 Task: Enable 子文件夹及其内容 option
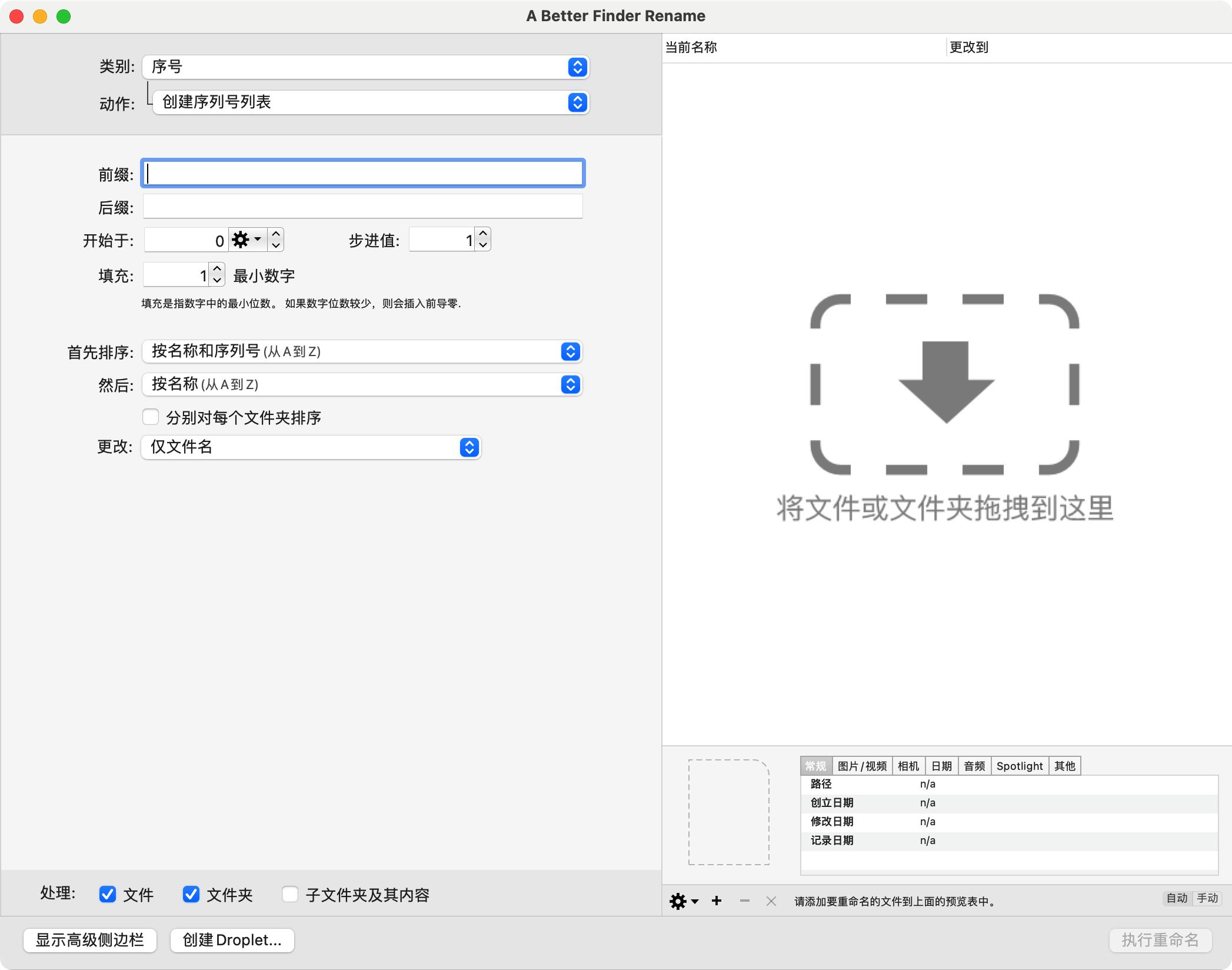[290, 894]
